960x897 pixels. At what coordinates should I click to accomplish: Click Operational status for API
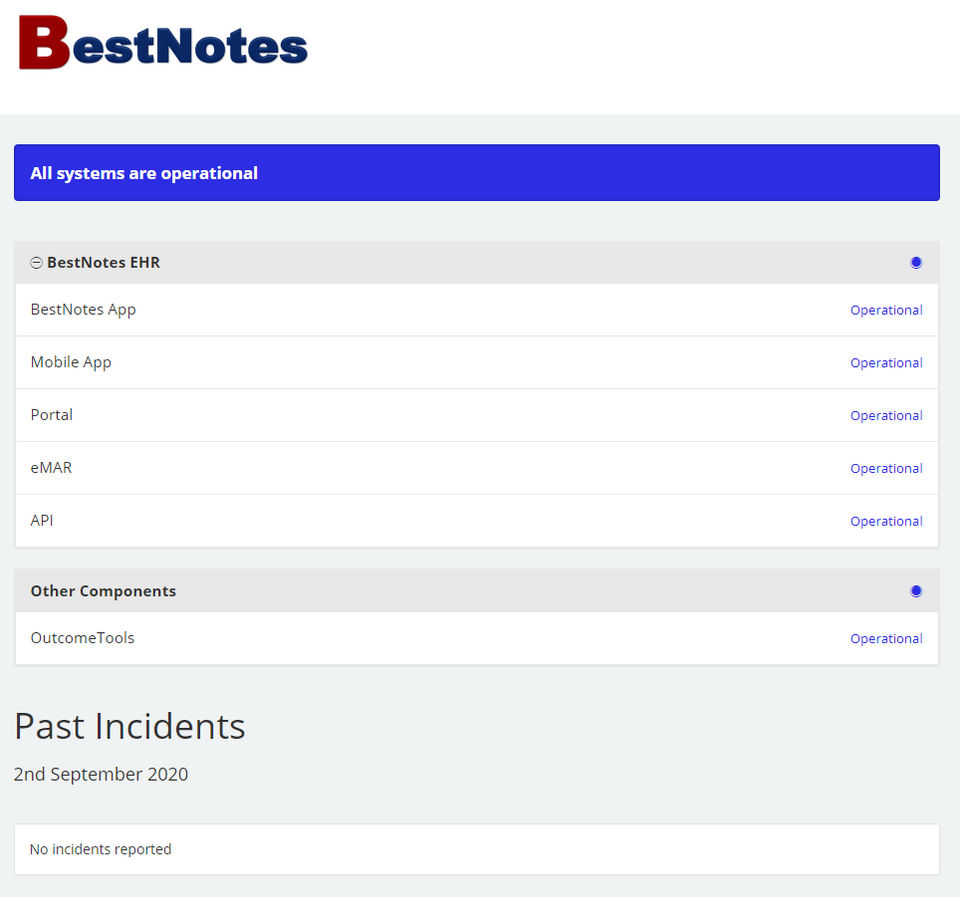[886, 521]
